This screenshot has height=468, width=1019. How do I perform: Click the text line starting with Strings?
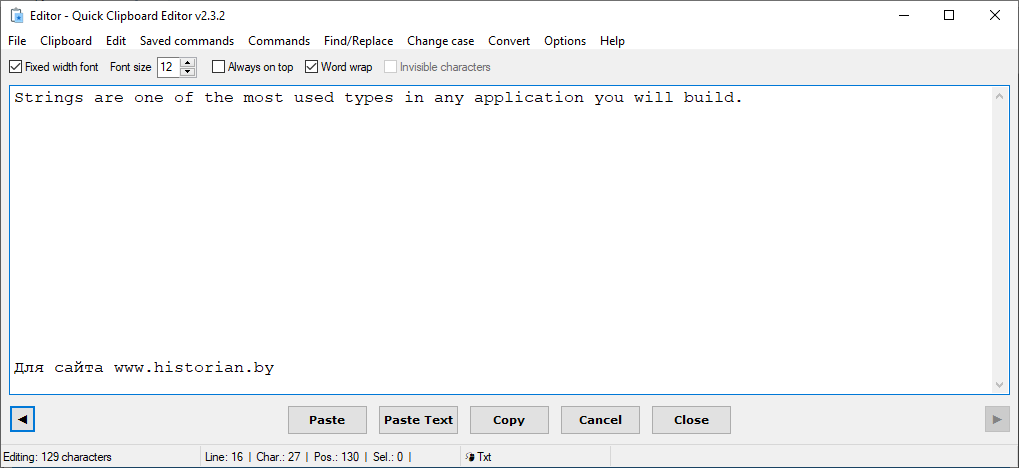[378, 98]
